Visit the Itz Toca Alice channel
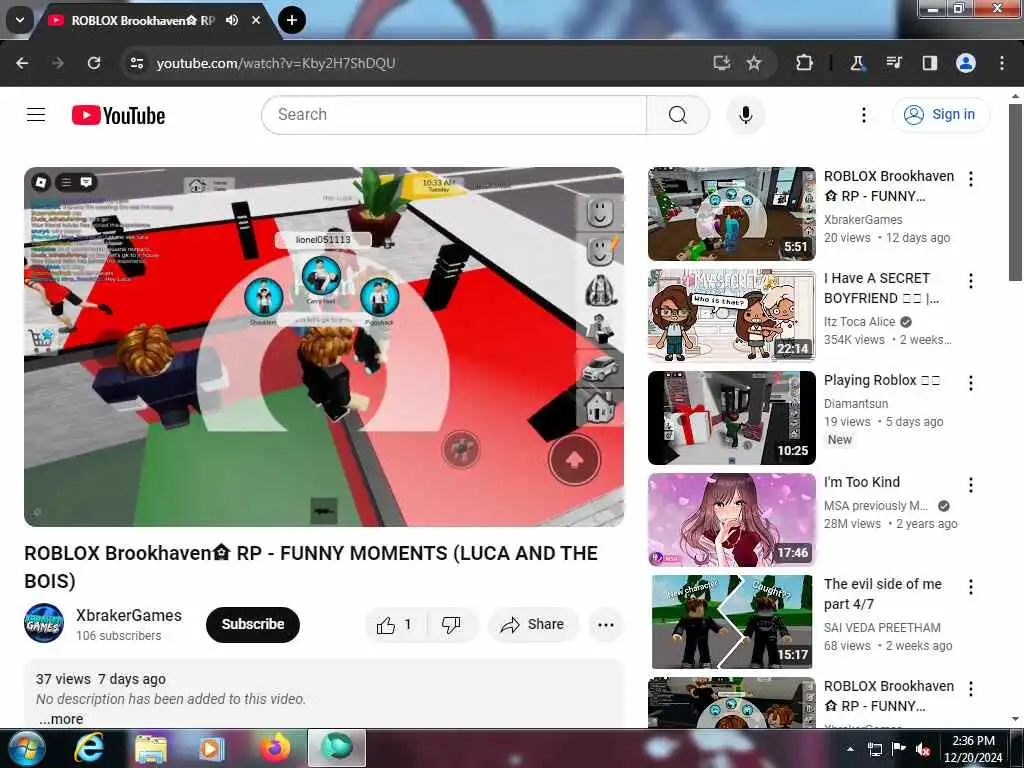This screenshot has width=1024, height=768. coord(859,321)
